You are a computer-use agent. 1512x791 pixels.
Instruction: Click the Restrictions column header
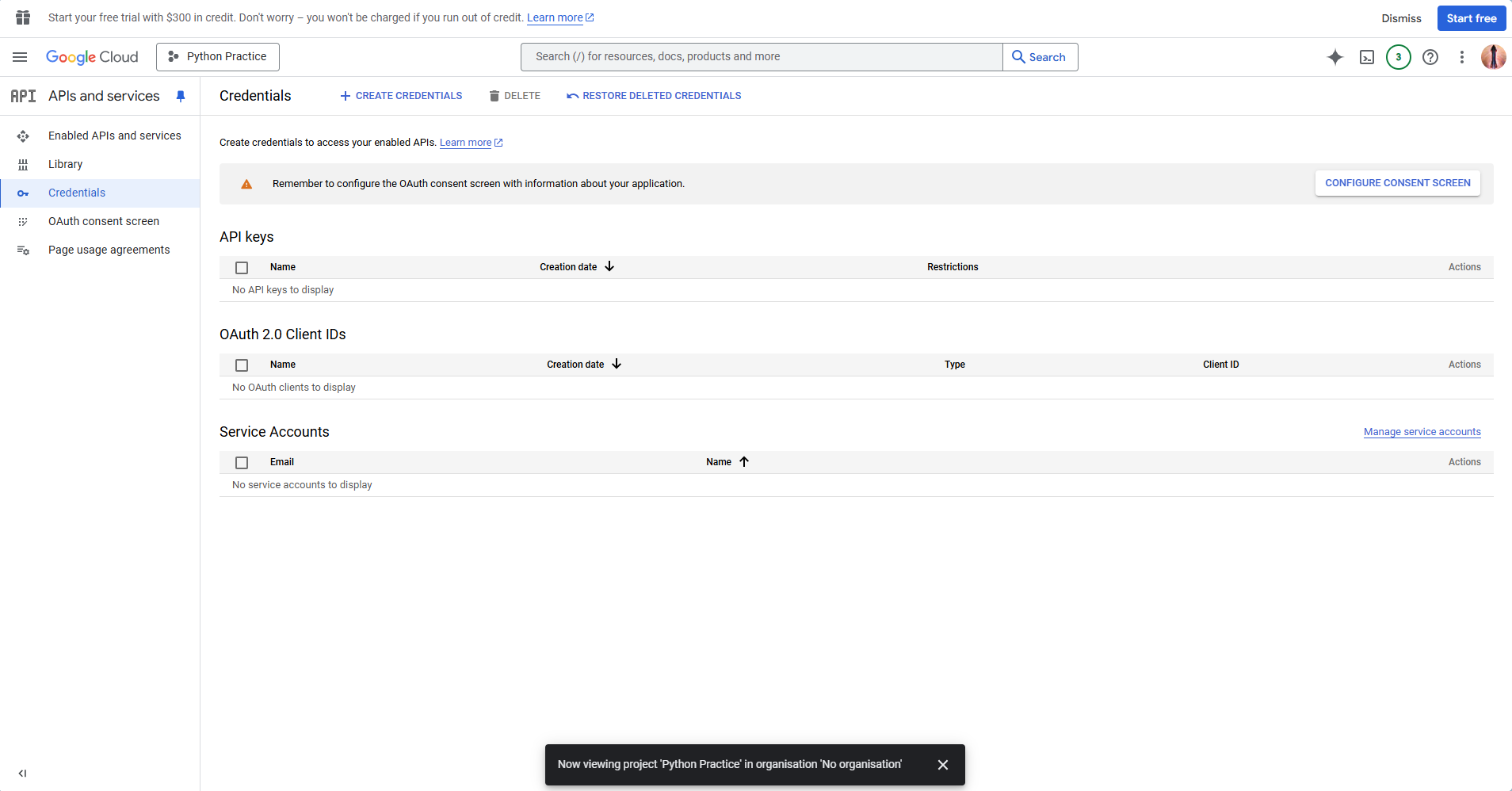(953, 267)
